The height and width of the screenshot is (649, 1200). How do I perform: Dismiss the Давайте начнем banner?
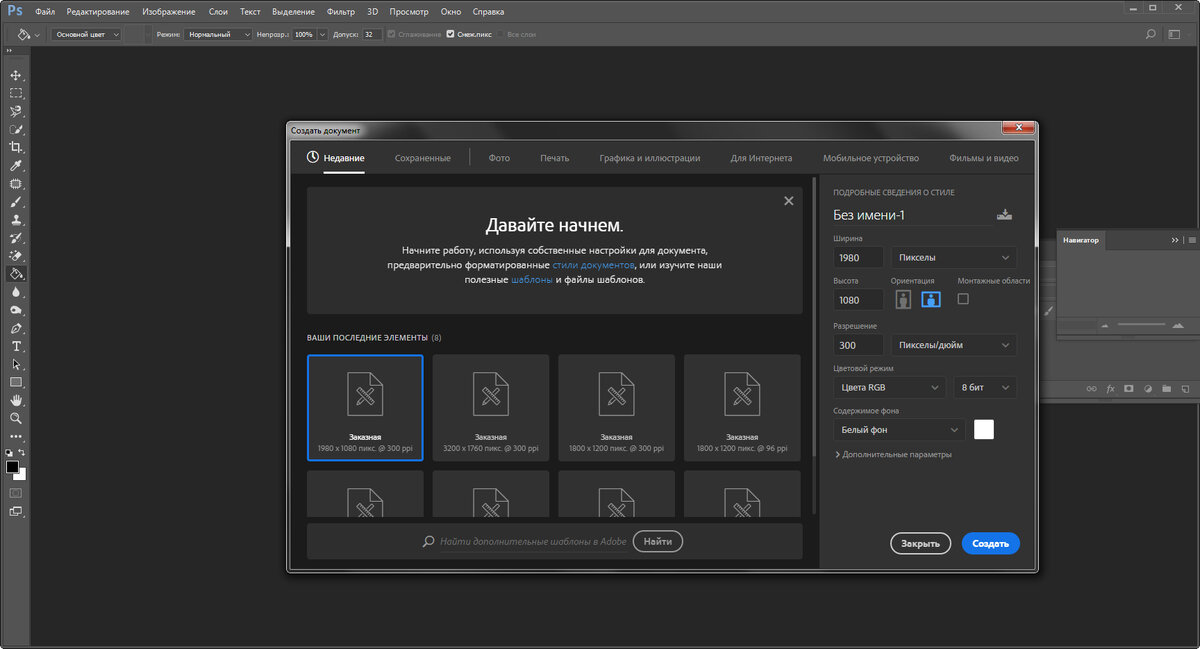[789, 201]
